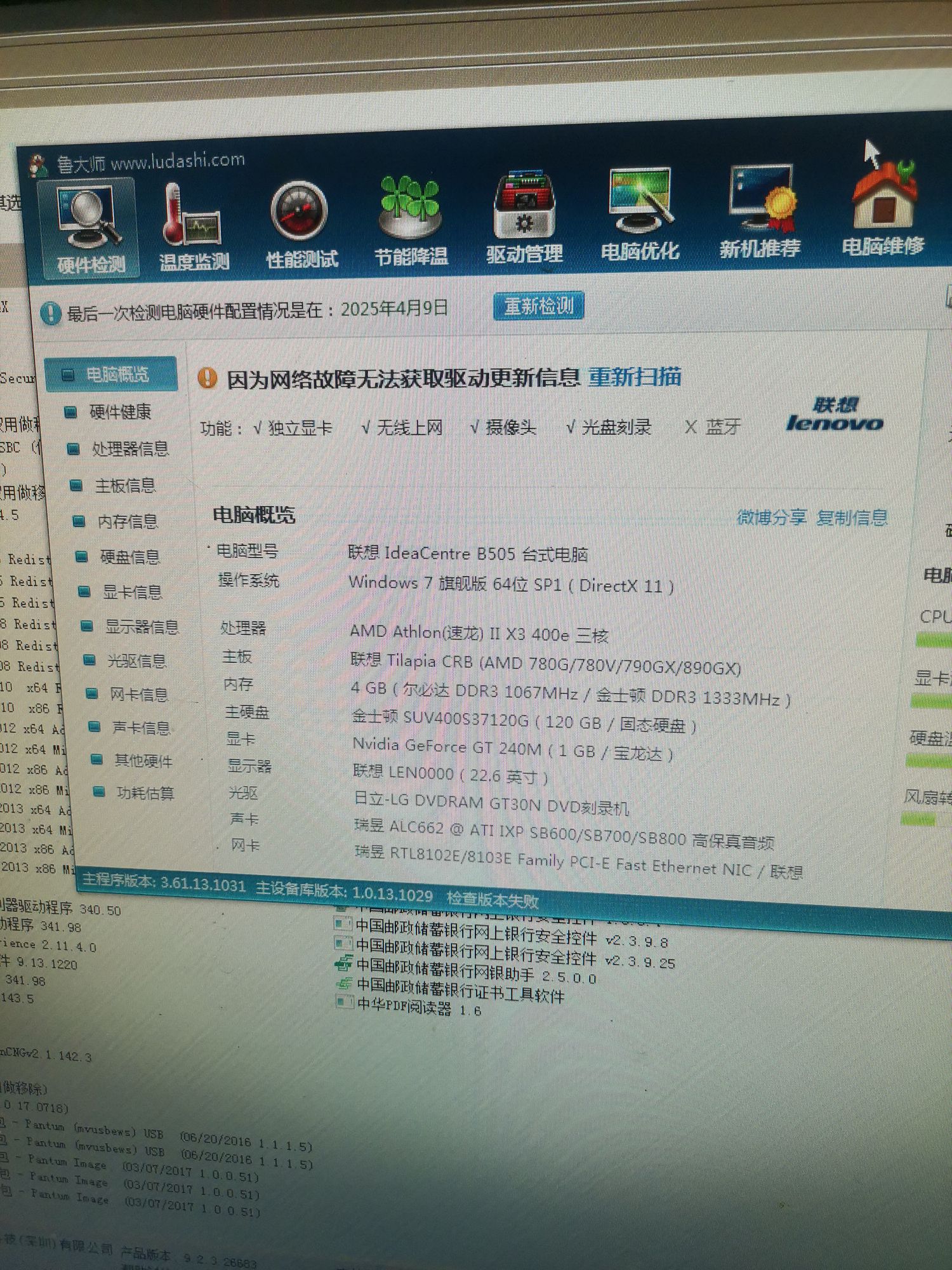Click the CPU temperature bar on right panel
Image resolution: width=952 pixels, height=1270 pixels.
point(933,640)
